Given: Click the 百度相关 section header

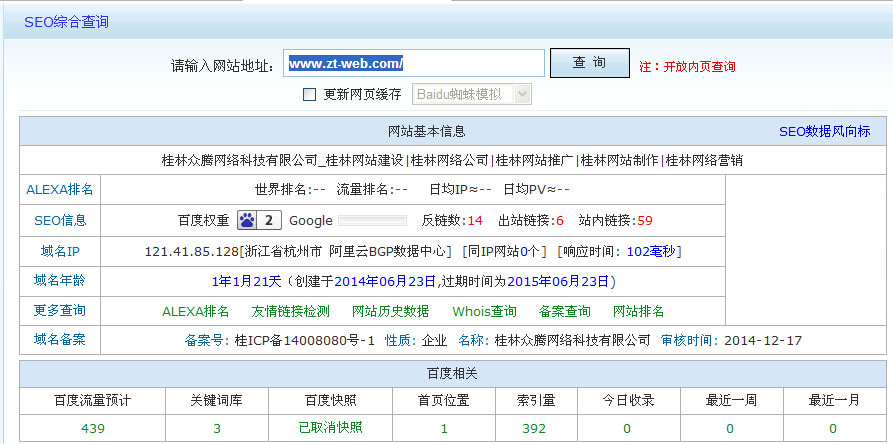Looking at the screenshot, I should pyautogui.click(x=452, y=374).
